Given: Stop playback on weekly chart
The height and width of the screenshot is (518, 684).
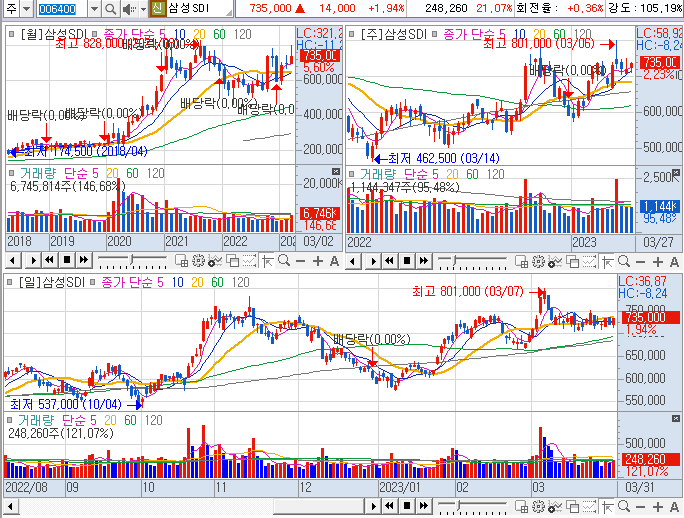Looking at the screenshot, I should pyautogui.click(x=407, y=261).
